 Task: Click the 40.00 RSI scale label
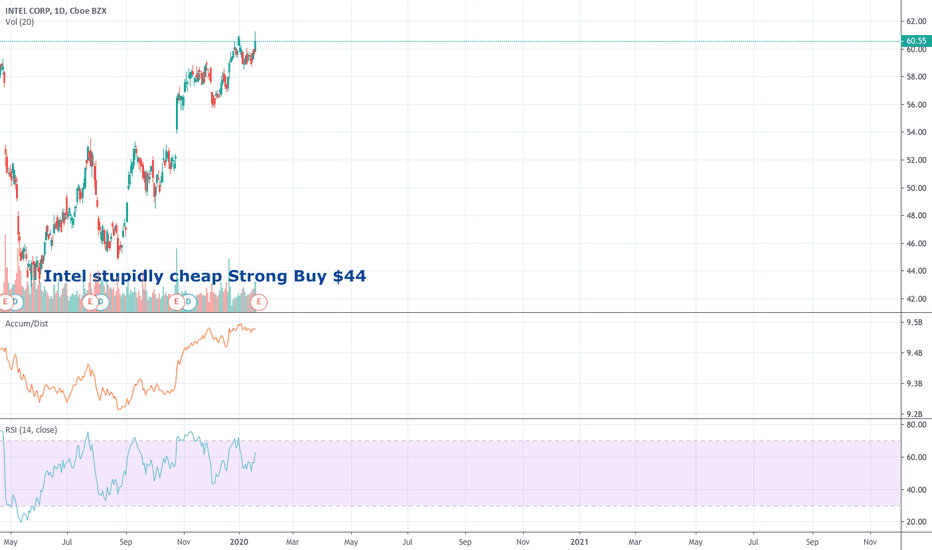pyautogui.click(x=916, y=490)
